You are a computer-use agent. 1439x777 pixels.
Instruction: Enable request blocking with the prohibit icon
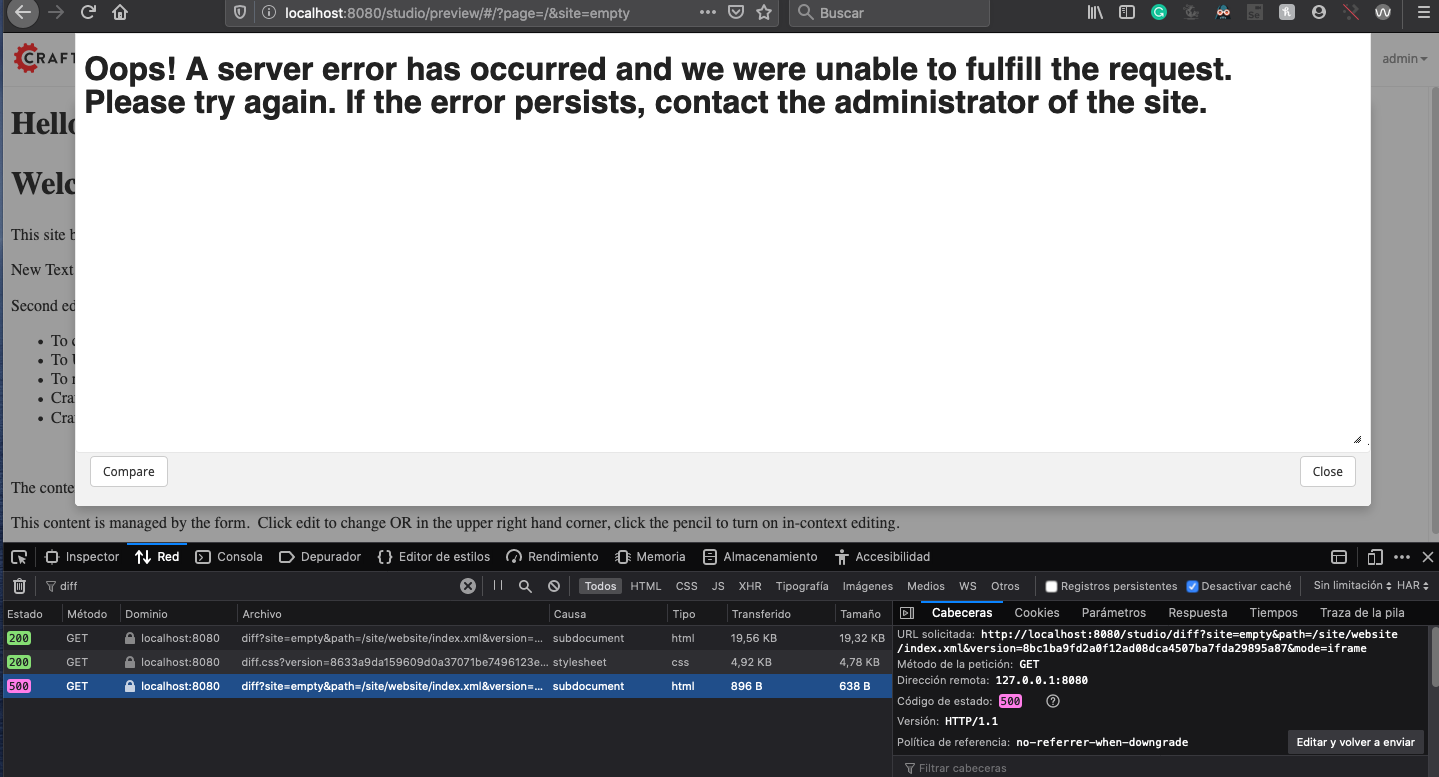click(x=553, y=585)
